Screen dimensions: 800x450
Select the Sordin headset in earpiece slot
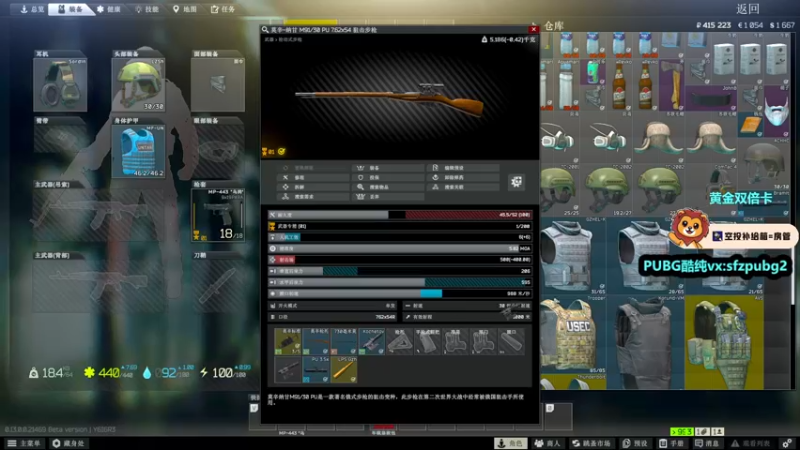pyautogui.click(x=60, y=85)
